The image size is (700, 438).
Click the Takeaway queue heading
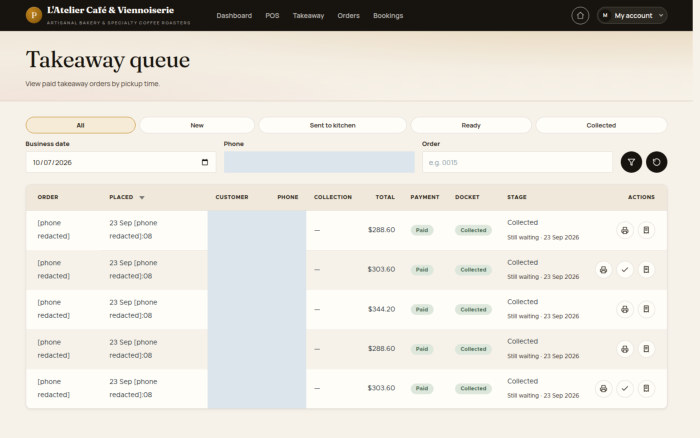[x=108, y=60]
